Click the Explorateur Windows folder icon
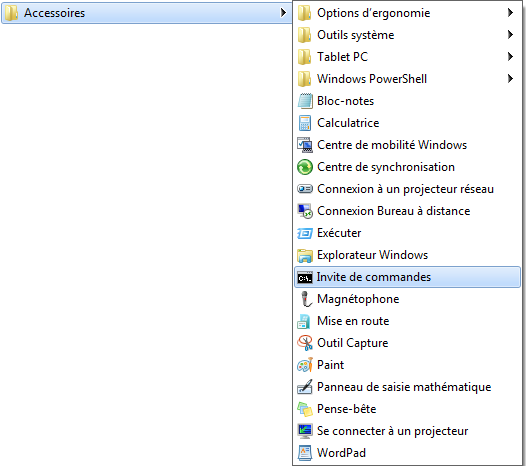This screenshot has height=466, width=526. pos(305,255)
